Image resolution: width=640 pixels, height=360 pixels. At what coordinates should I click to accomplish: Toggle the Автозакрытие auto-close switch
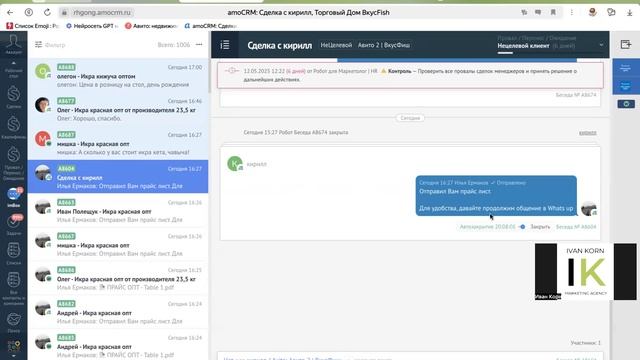[522, 227]
